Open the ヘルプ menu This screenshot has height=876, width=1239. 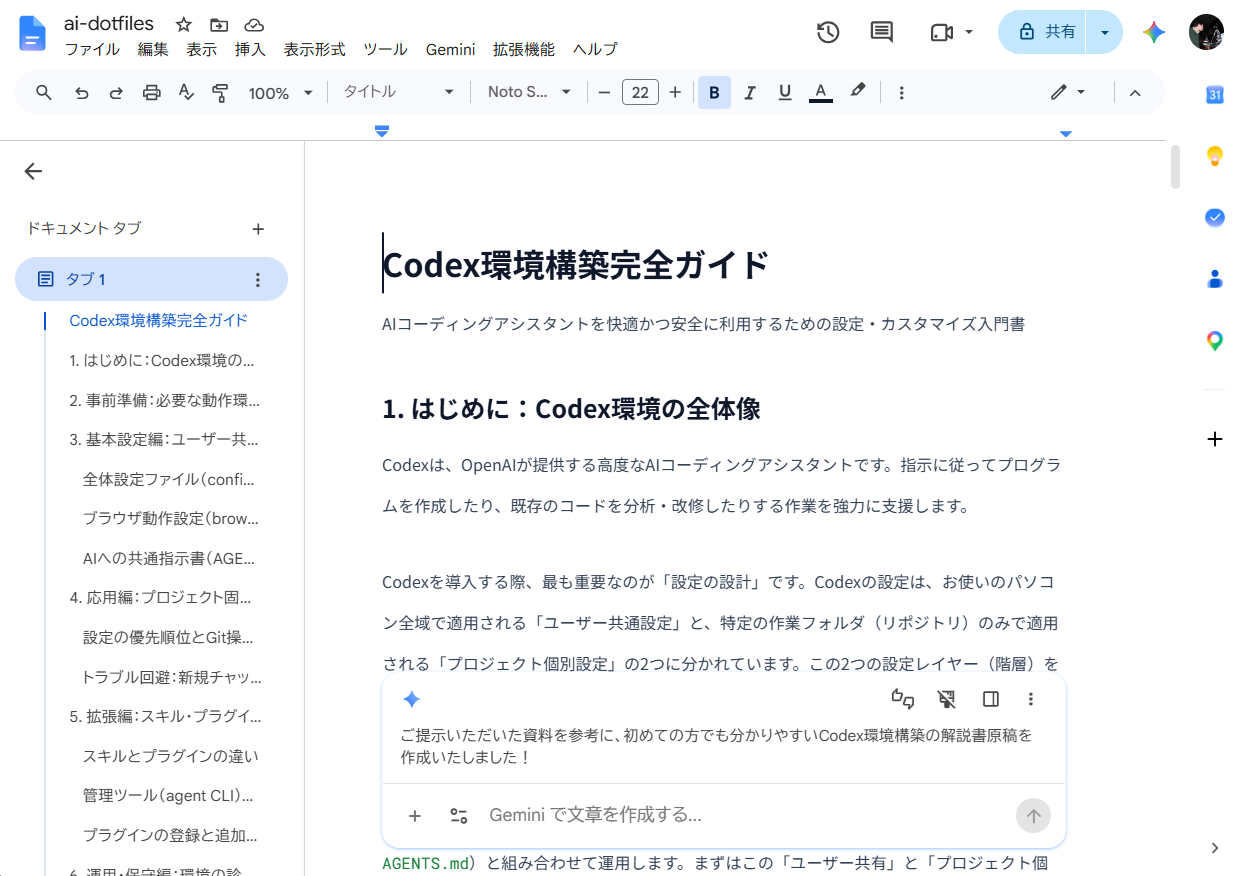tap(595, 49)
